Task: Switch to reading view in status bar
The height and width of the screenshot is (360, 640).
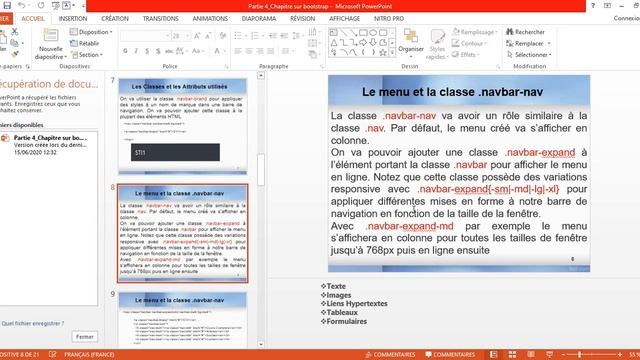Action: pyautogui.click(x=531, y=354)
